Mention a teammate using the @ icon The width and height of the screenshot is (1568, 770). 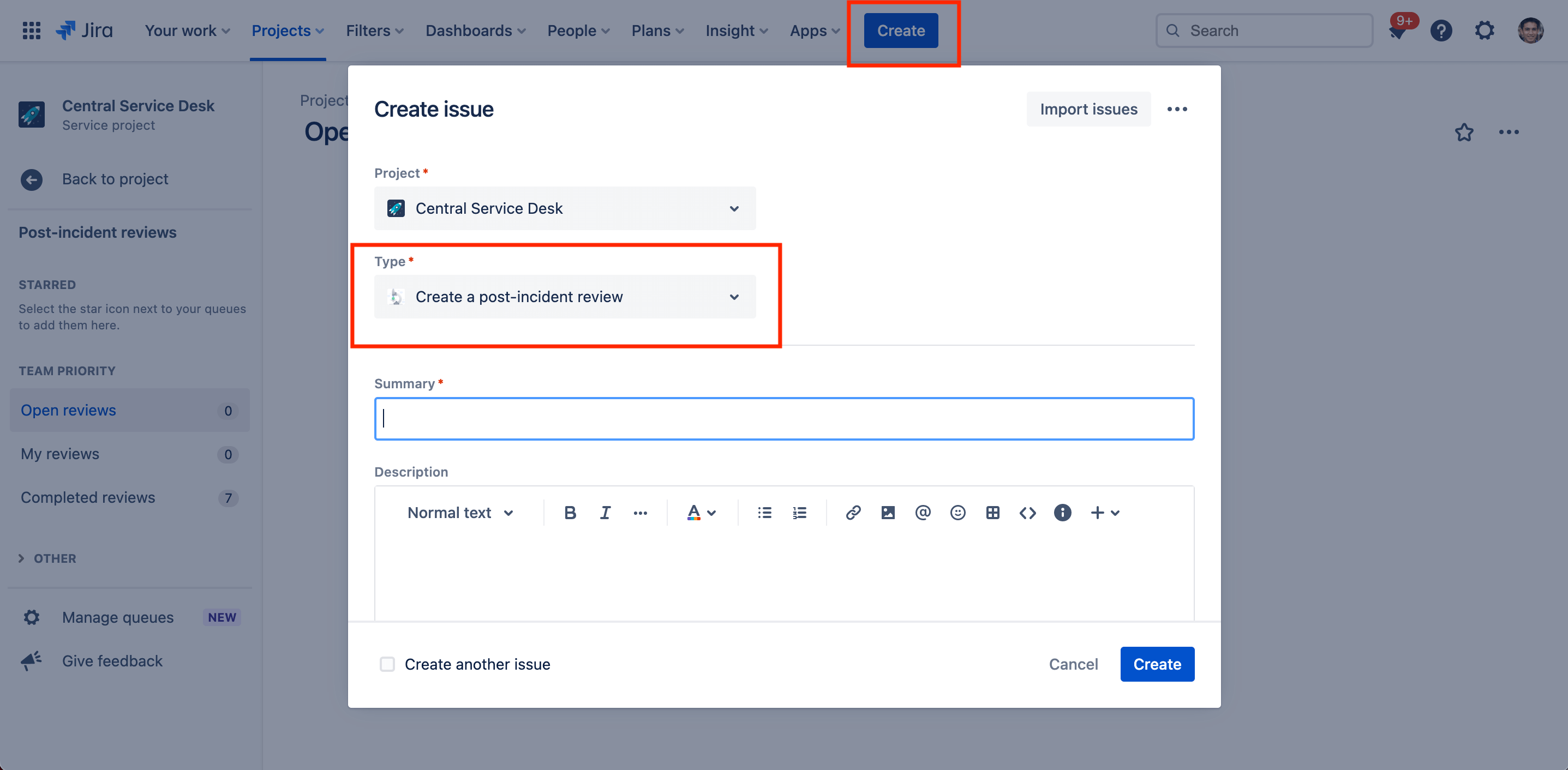tap(923, 512)
